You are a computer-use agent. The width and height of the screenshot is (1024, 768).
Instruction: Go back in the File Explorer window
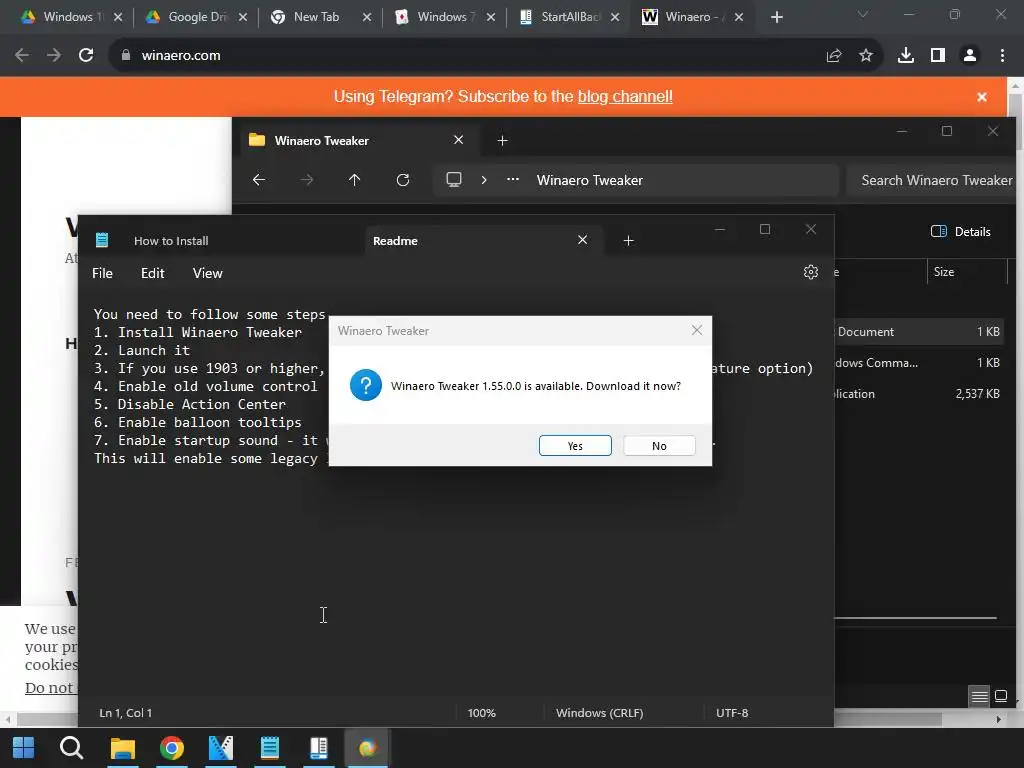259,180
